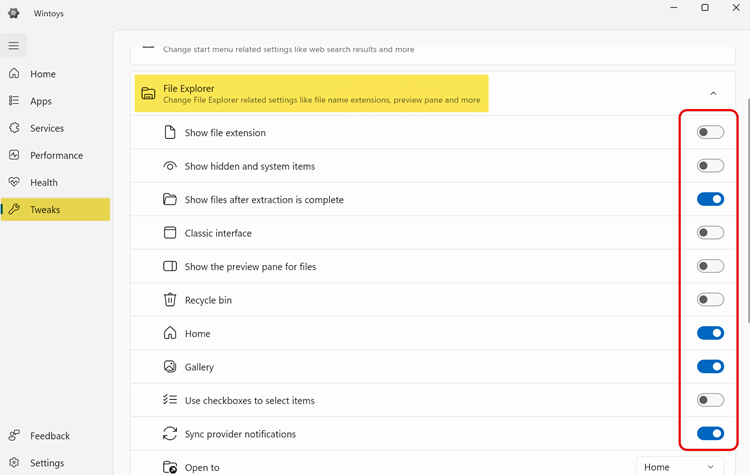
Task: Enable the Show file extension toggle
Action: point(710,132)
